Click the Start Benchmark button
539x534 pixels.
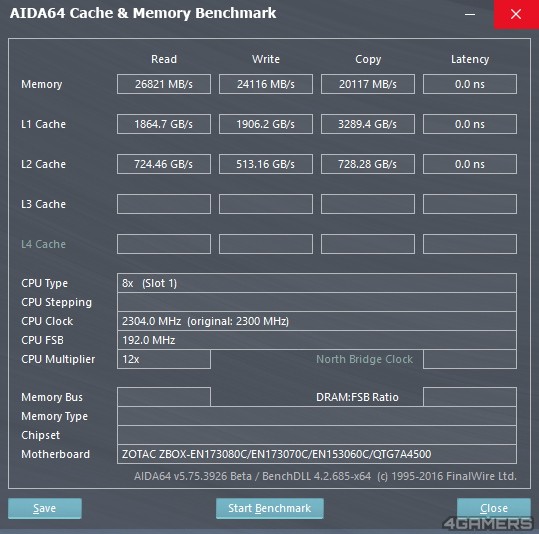(x=270, y=508)
